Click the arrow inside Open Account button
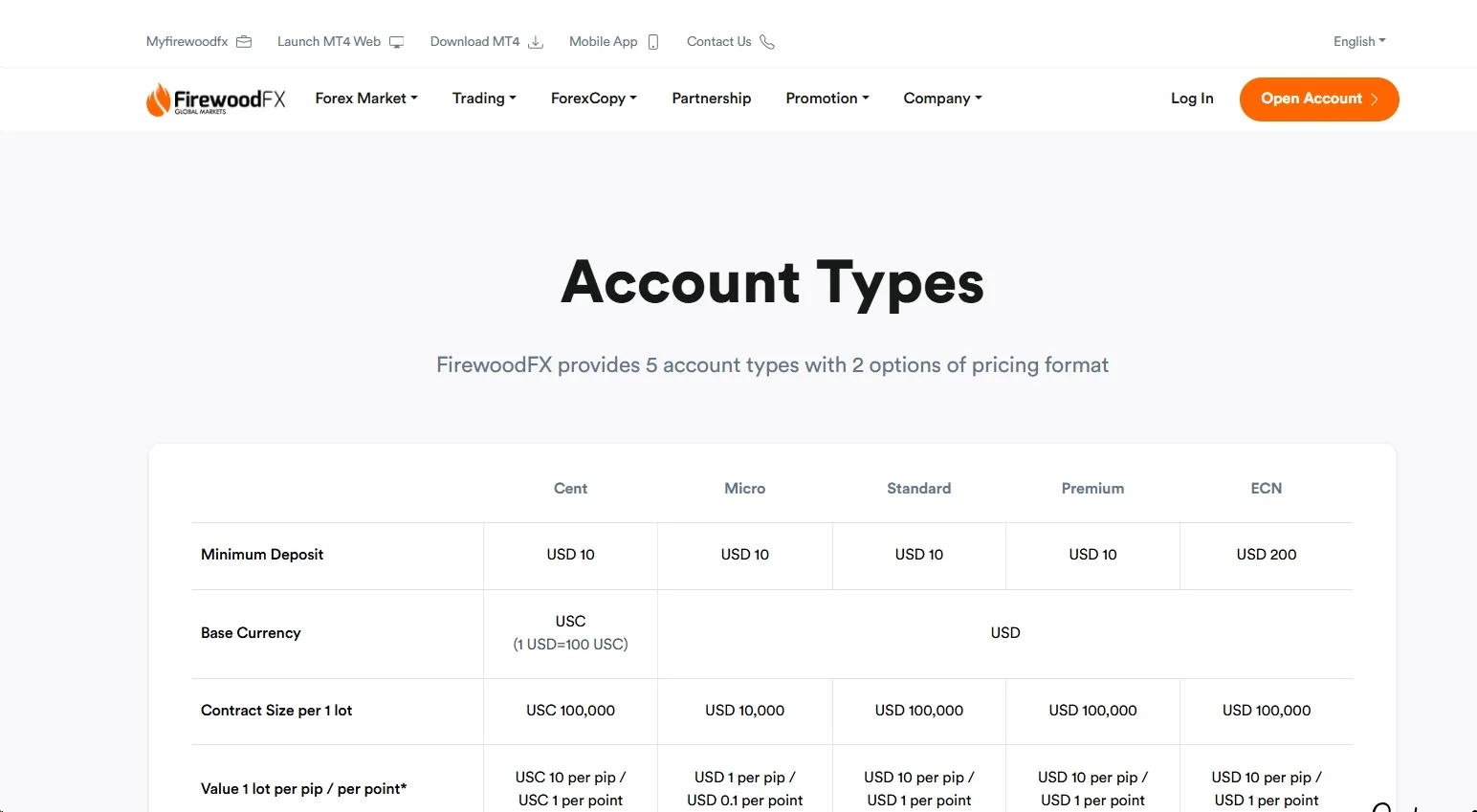The width and height of the screenshot is (1477, 812). (x=1375, y=99)
